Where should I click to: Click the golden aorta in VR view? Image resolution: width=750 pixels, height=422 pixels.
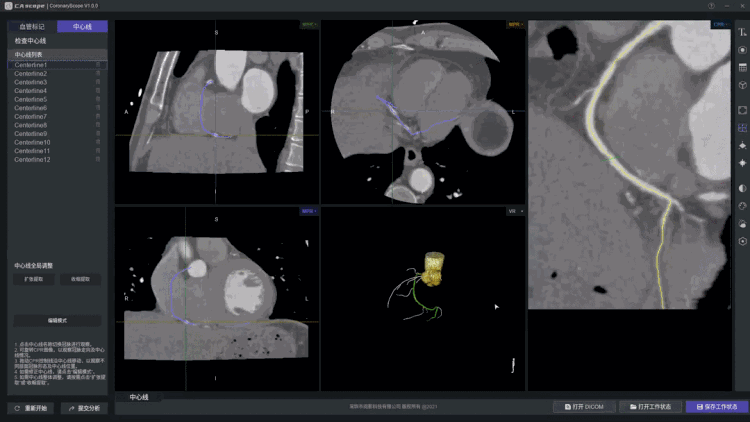[x=434, y=268]
